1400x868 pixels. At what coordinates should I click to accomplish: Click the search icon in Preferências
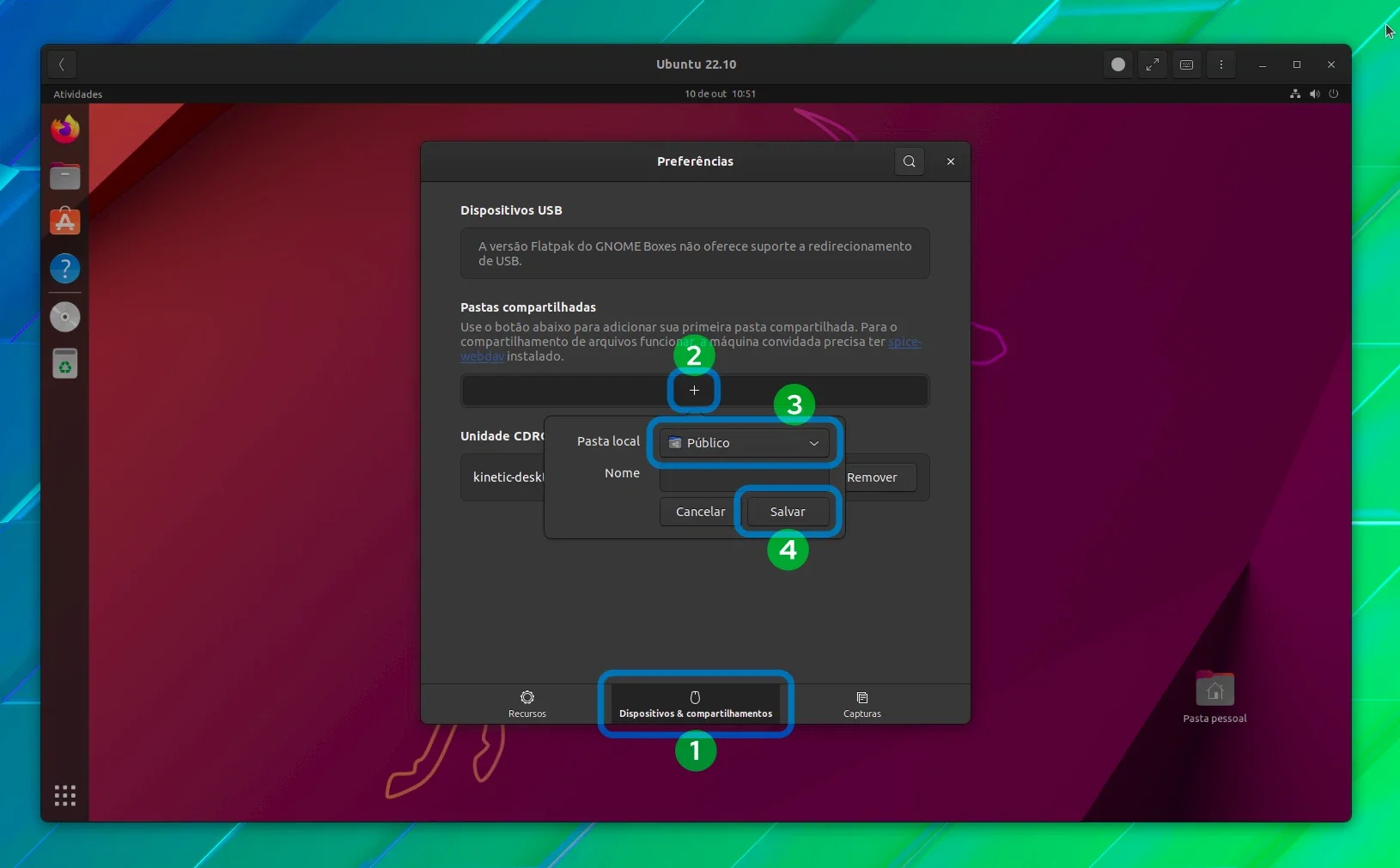[909, 161]
